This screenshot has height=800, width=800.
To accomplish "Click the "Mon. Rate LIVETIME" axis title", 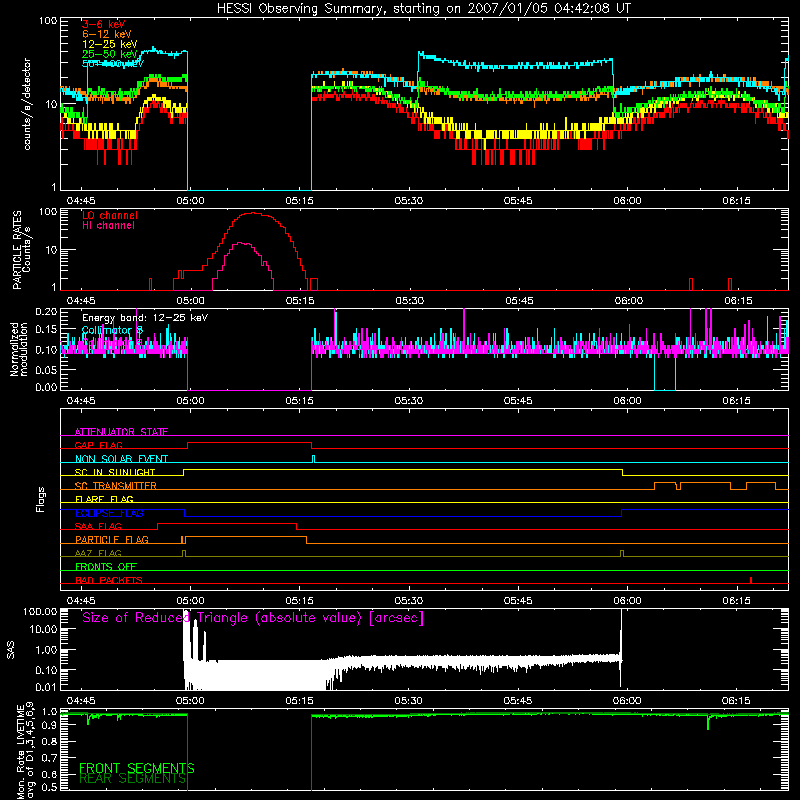I will (20, 752).
